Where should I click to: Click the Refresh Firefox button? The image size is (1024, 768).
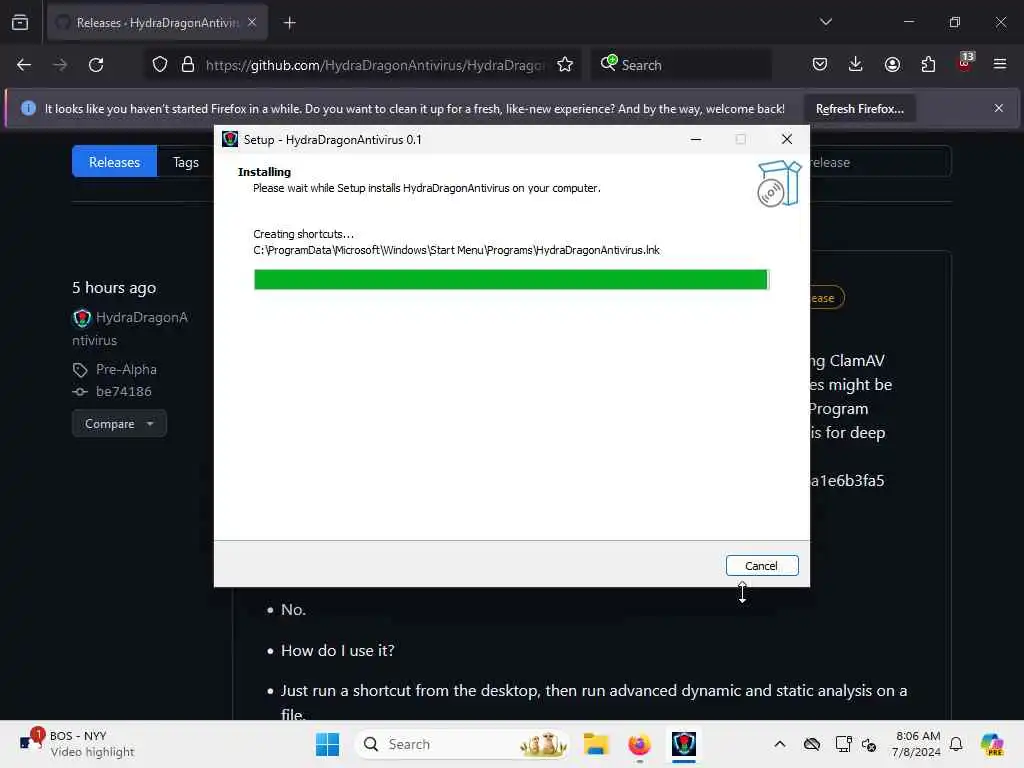859,109
